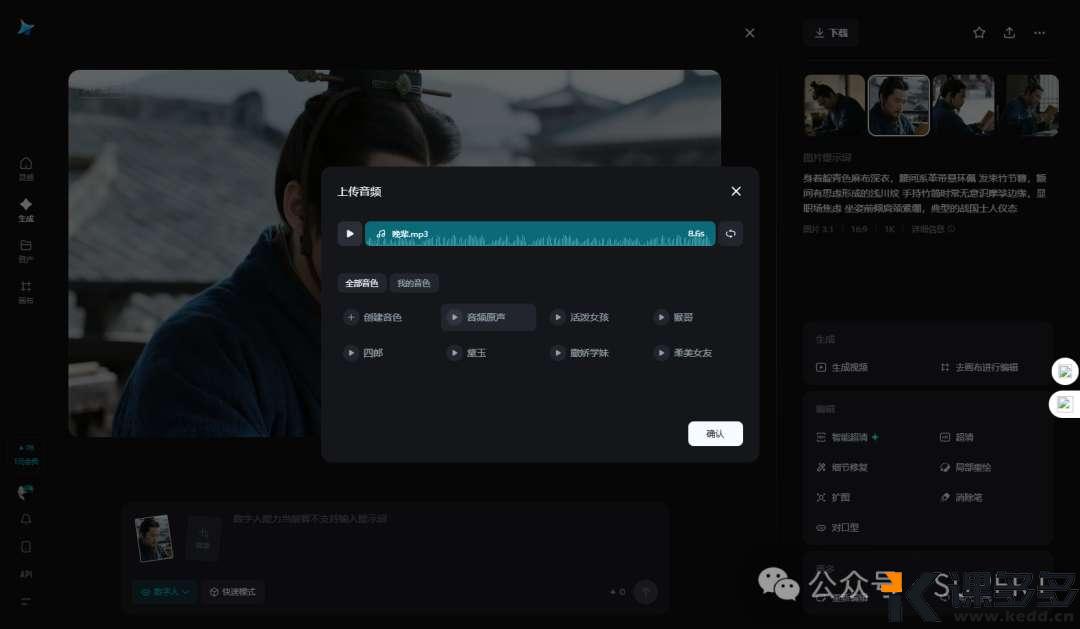Viewport: 1080px width, 629px height.
Task: Click the 下载 download button
Action: click(x=830, y=33)
